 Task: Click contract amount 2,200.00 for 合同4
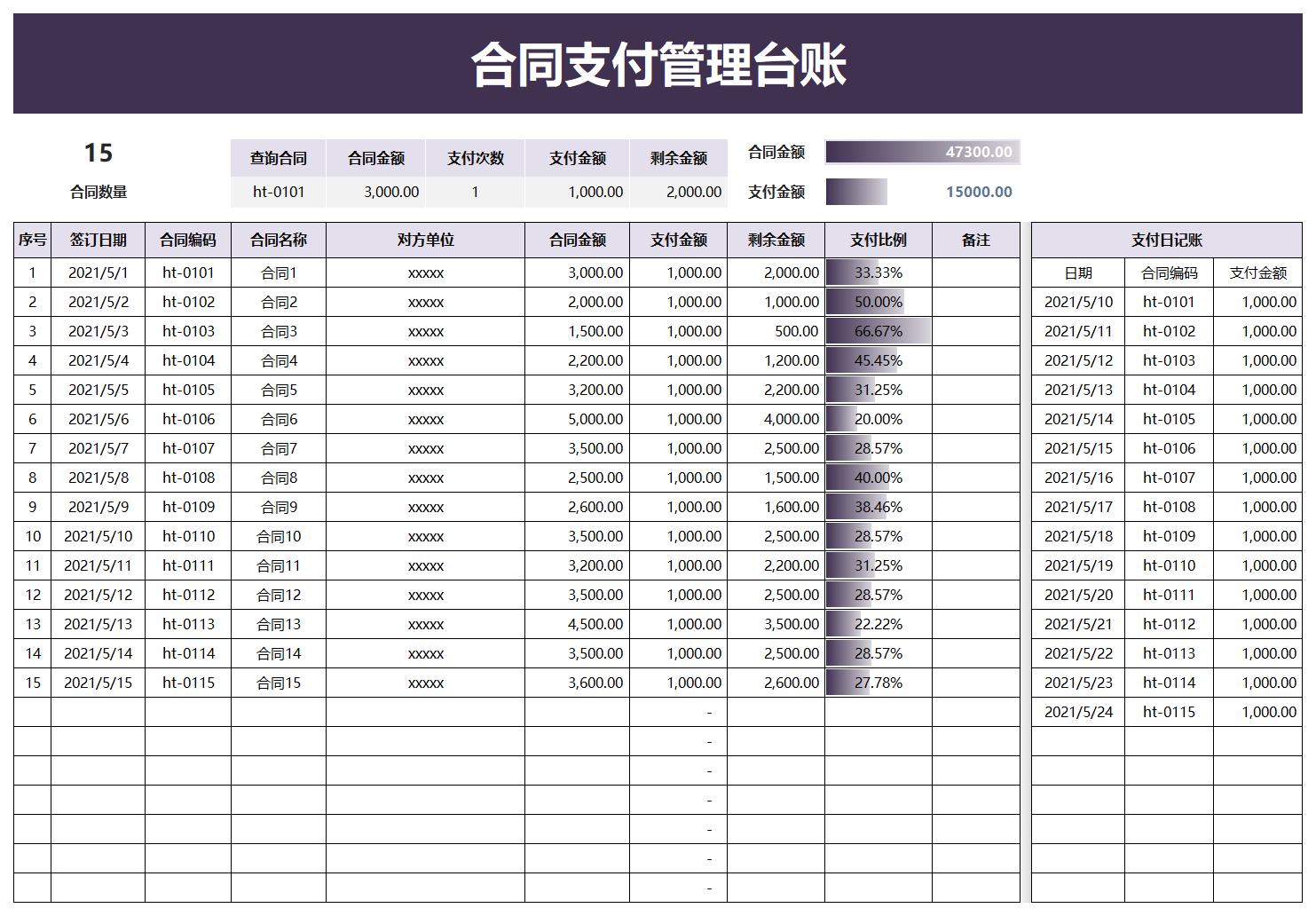click(x=578, y=360)
